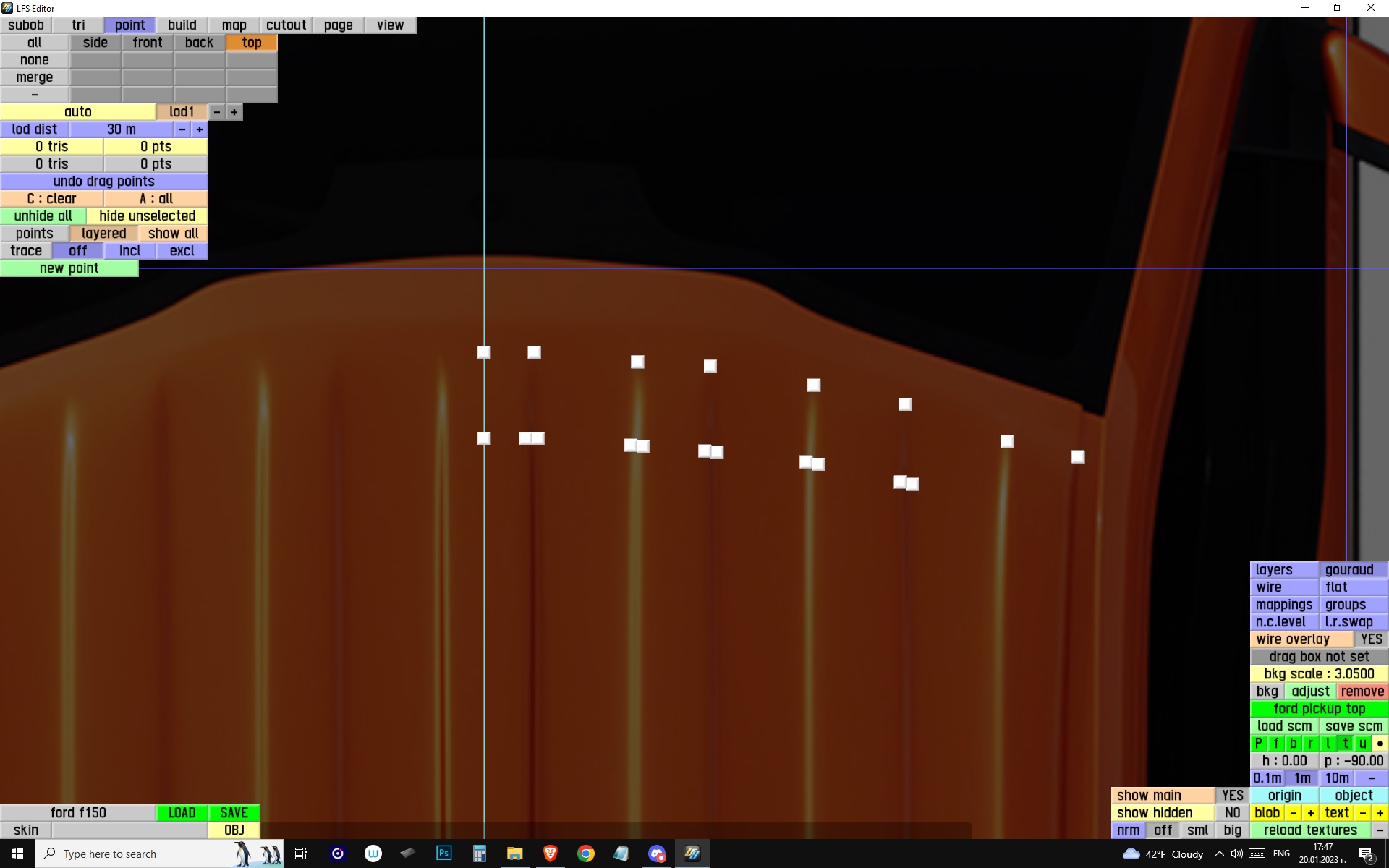Switch to the build tab
The width and height of the screenshot is (1389, 868).
pos(182,25)
